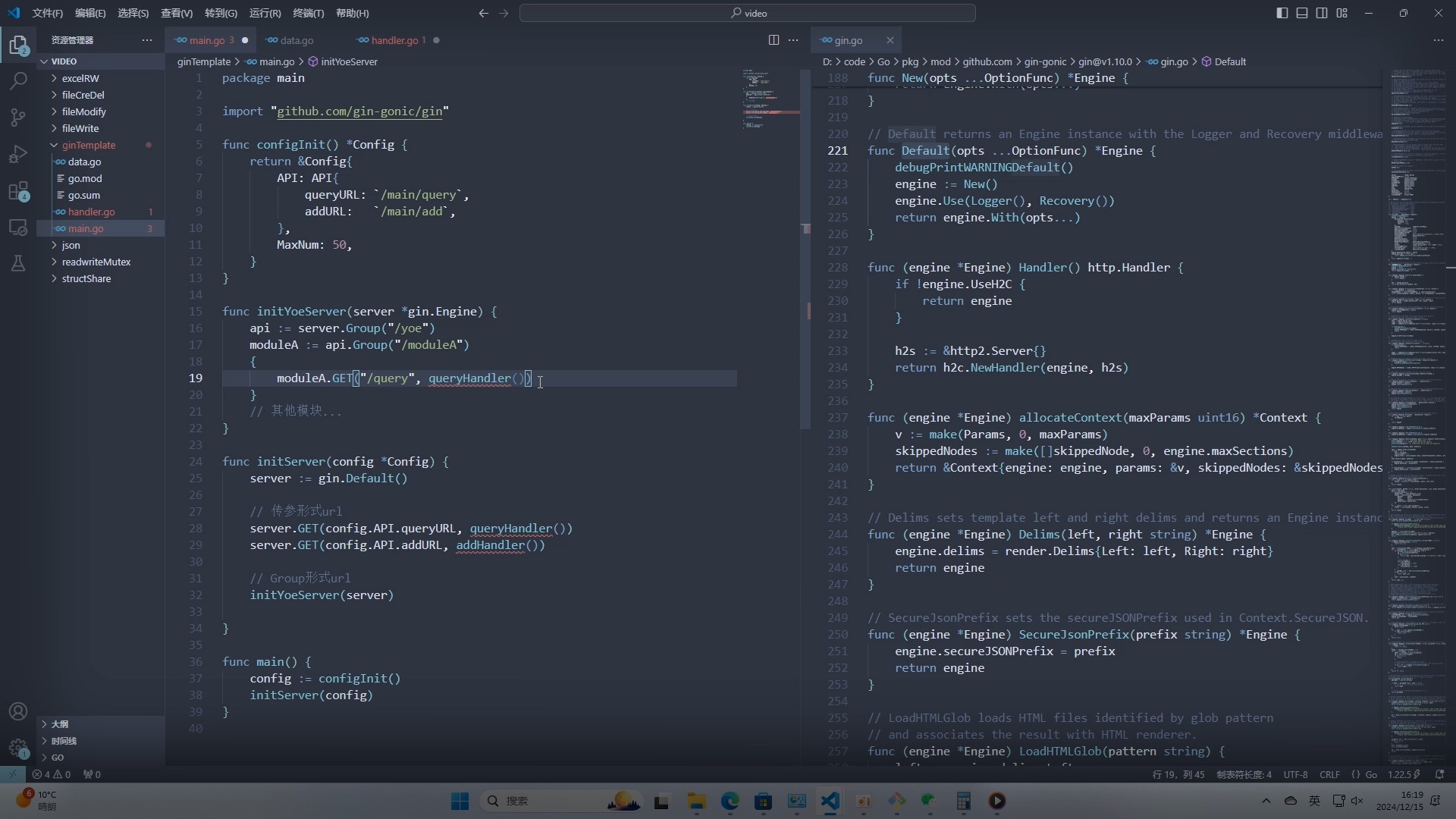
Task: Open the Windows Start menu
Action: (x=460, y=801)
